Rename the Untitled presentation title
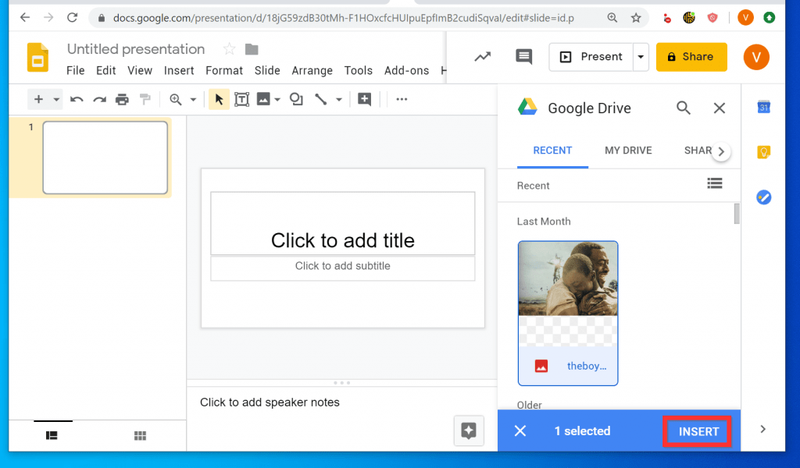Screen dimensions: 800x468 click(136, 49)
